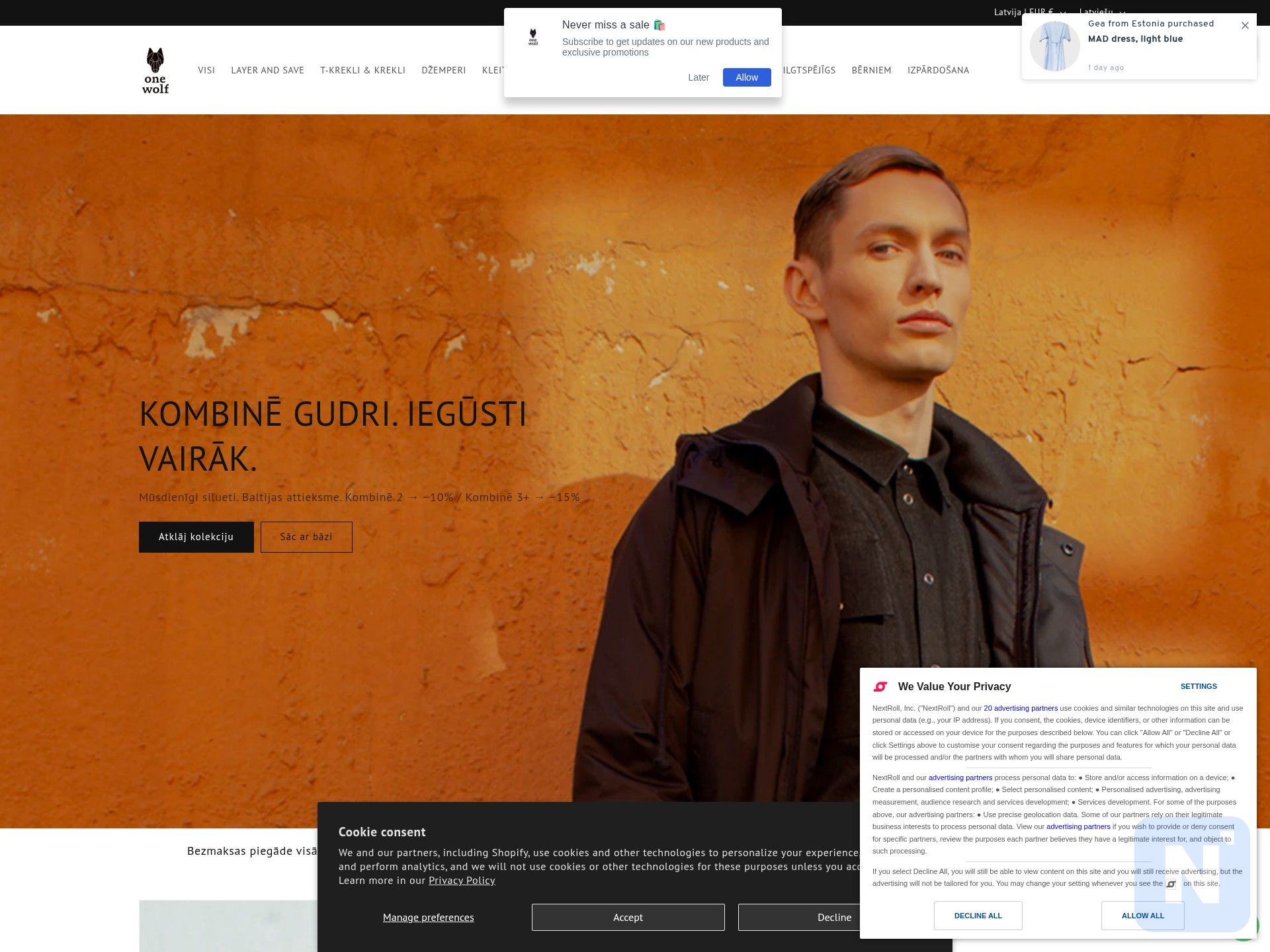
Task: Open the MAD dress product thumbnail
Action: coord(1054,46)
